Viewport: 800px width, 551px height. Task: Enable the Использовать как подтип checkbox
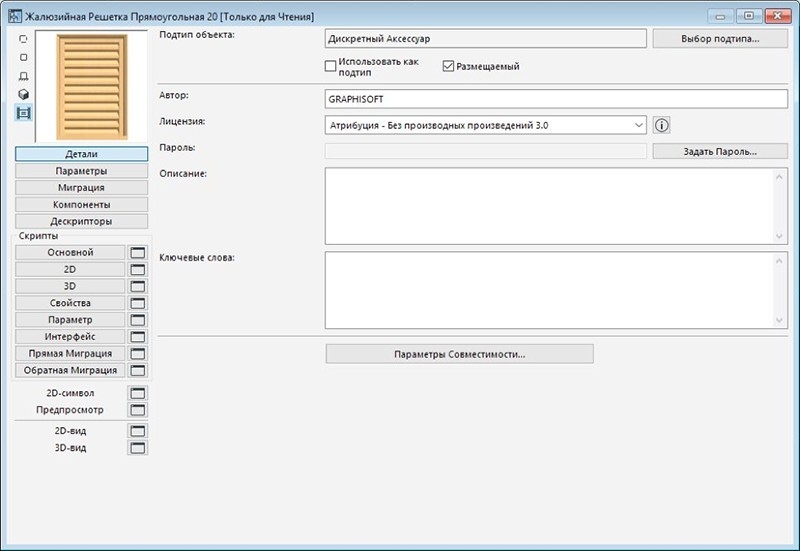click(x=331, y=67)
